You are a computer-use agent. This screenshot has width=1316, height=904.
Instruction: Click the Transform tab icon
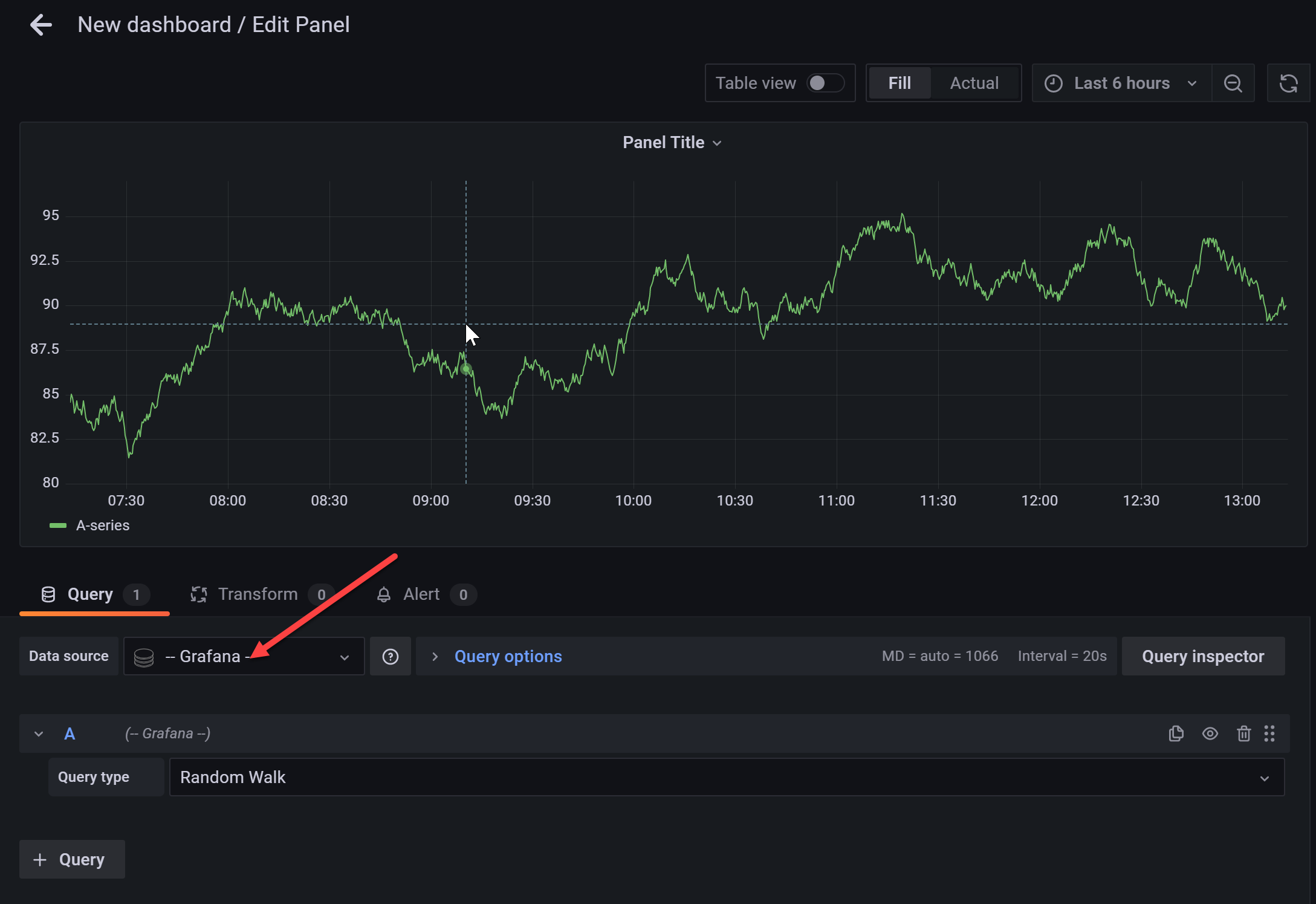(x=199, y=594)
